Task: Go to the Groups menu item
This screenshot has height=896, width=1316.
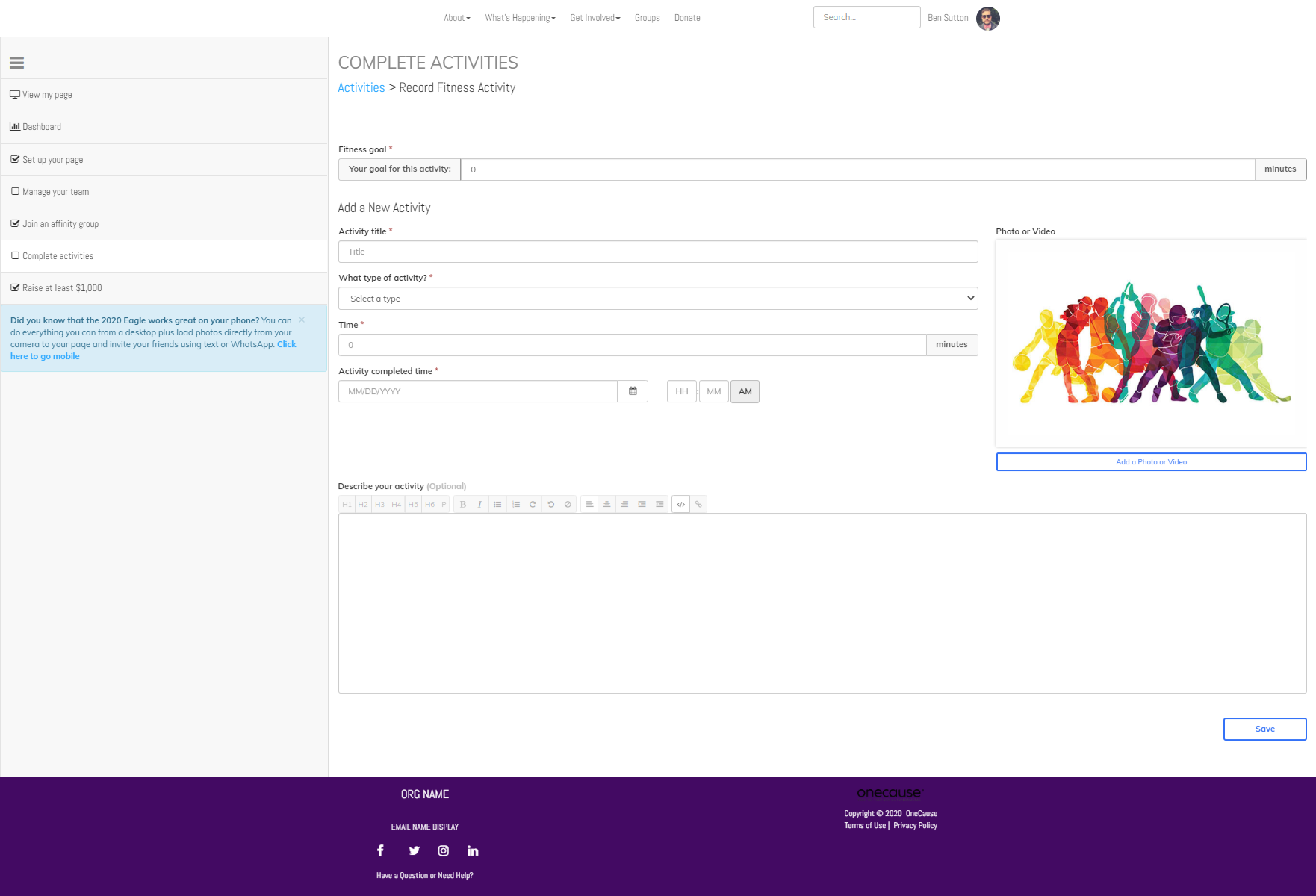Action: click(x=647, y=17)
